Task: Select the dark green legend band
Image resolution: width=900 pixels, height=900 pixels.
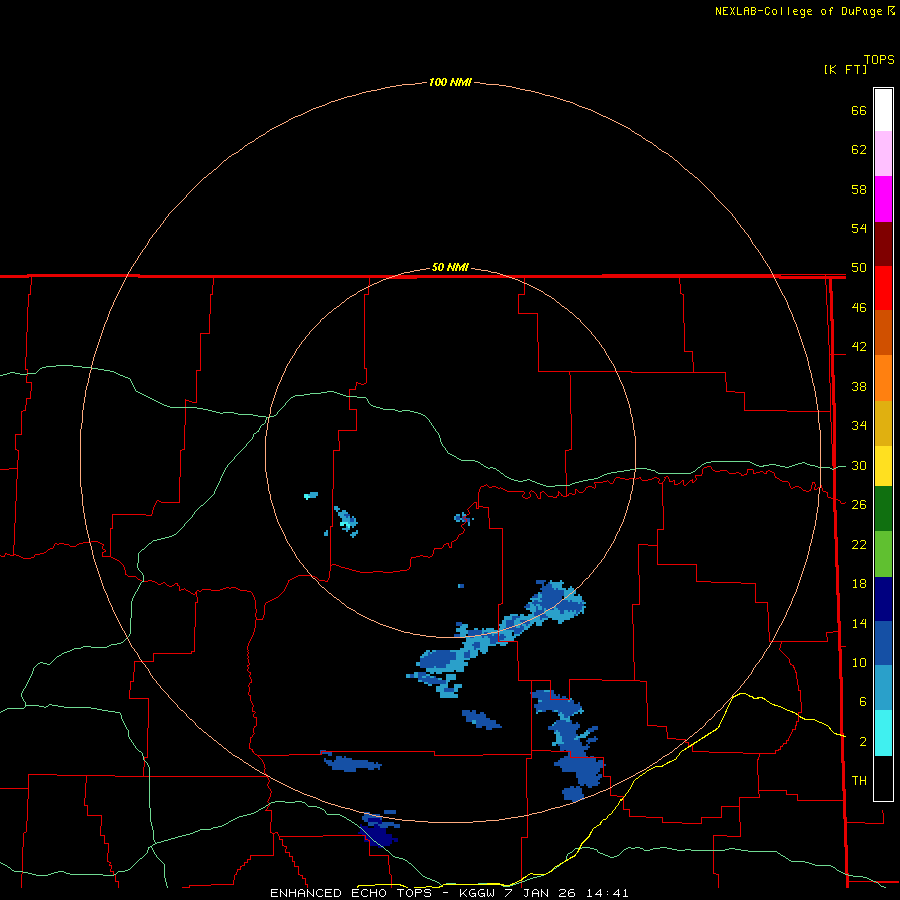Action: point(883,509)
